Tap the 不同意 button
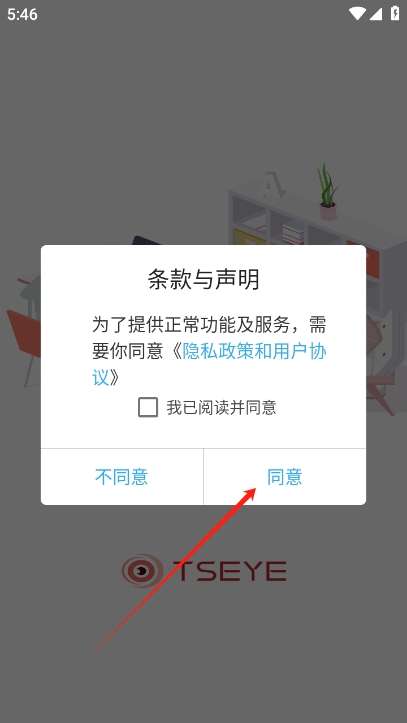Image resolution: width=407 pixels, height=723 pixels. [x=122, y=476]
